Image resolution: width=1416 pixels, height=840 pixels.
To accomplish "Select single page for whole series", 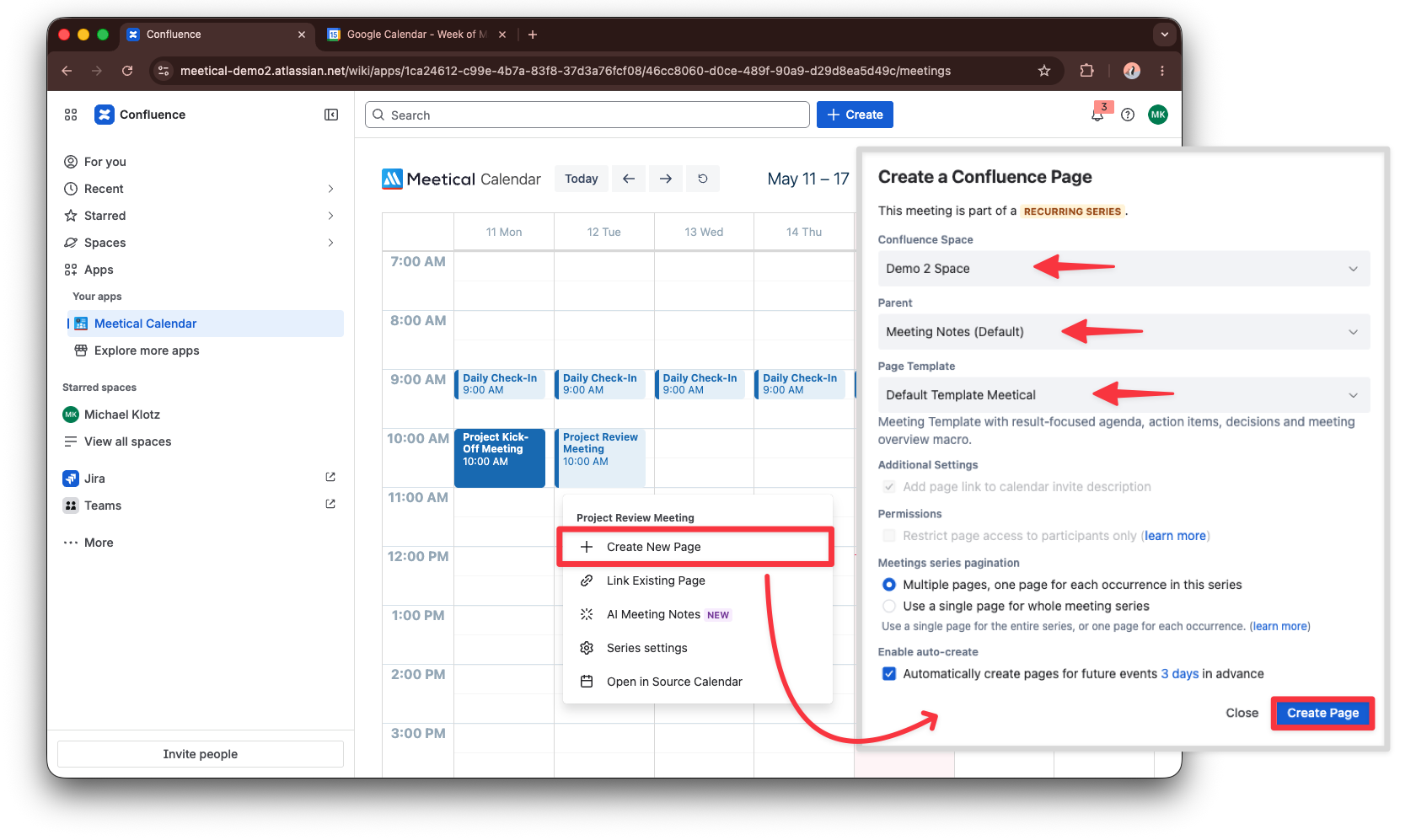I will pos(888,606).
